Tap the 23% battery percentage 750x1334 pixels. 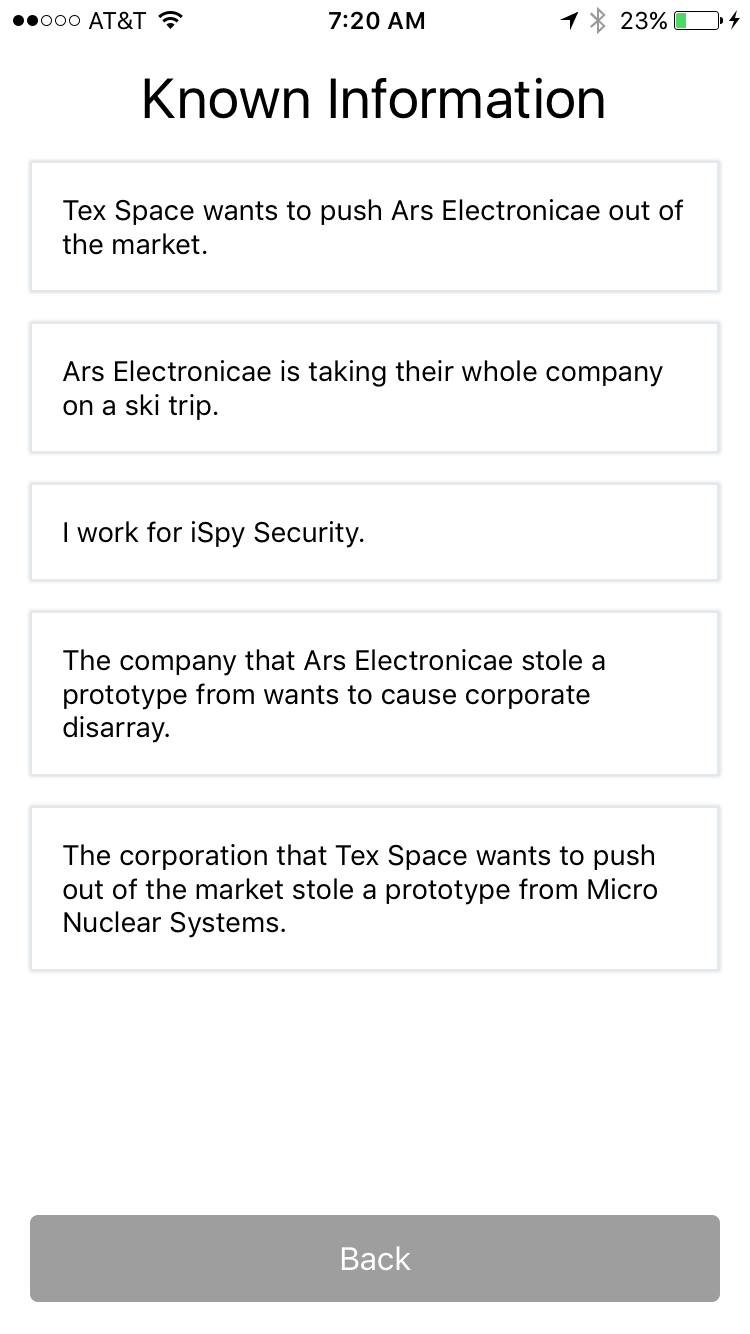643,21
